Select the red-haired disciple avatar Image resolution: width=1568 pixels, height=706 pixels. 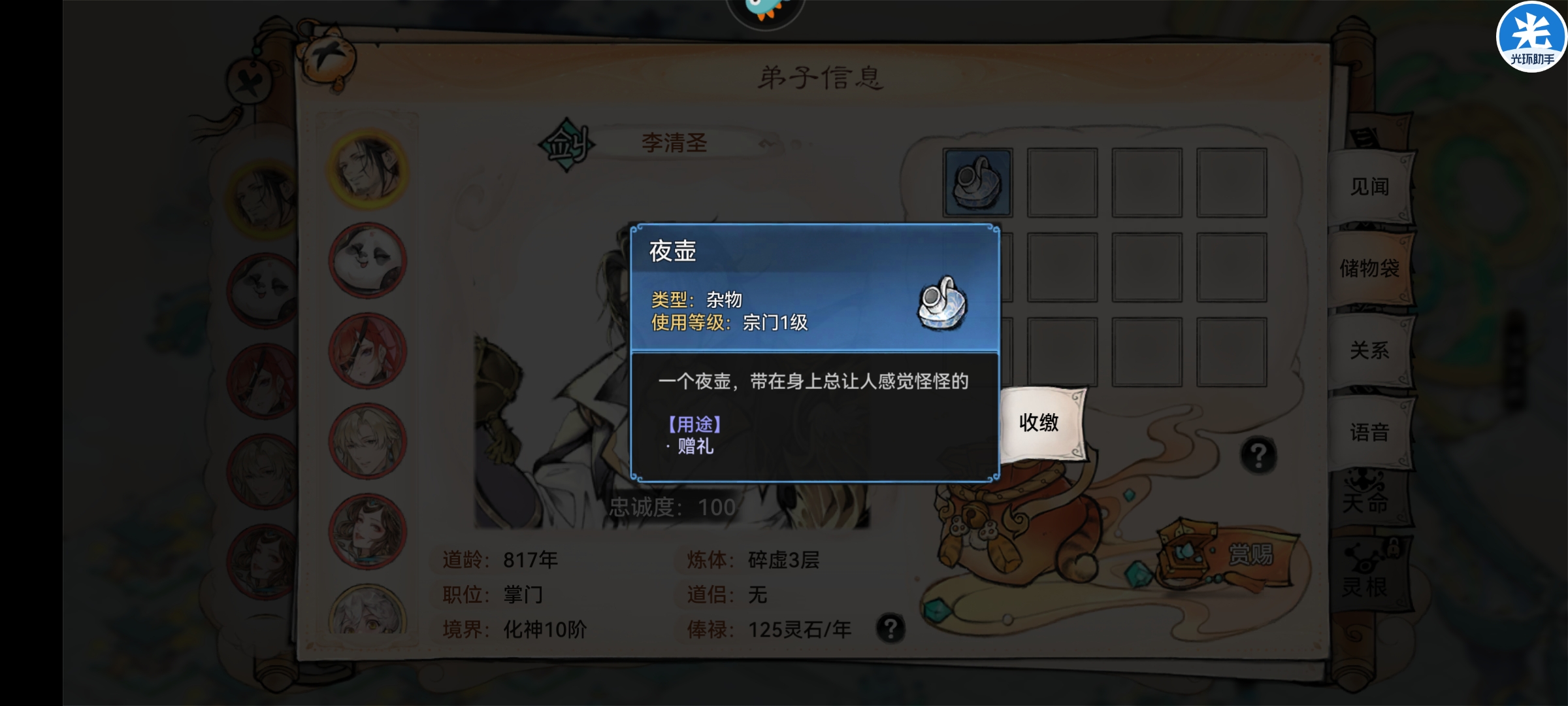point(367,351)
